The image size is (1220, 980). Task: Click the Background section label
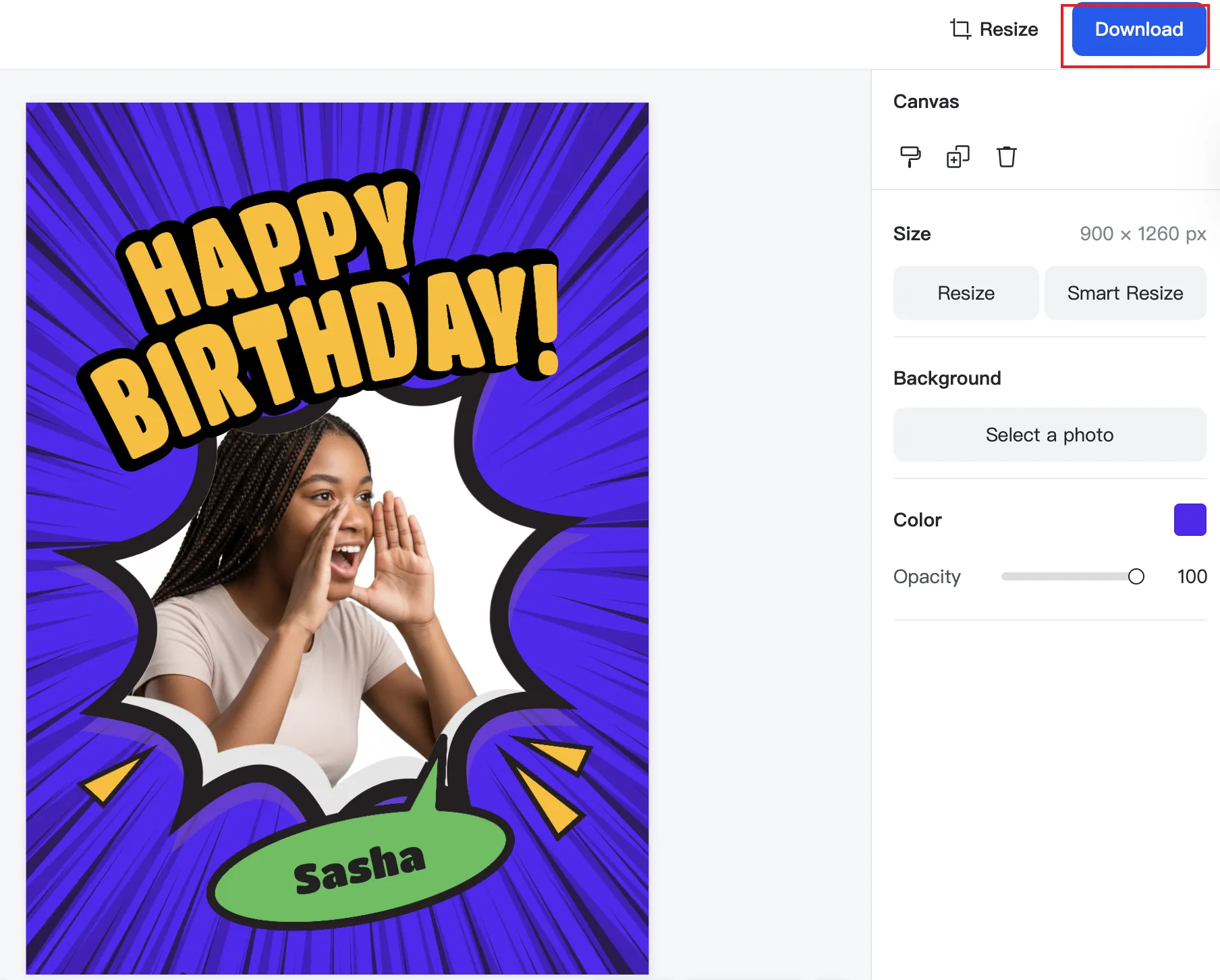pyautogui.click(x=947, y=377)
